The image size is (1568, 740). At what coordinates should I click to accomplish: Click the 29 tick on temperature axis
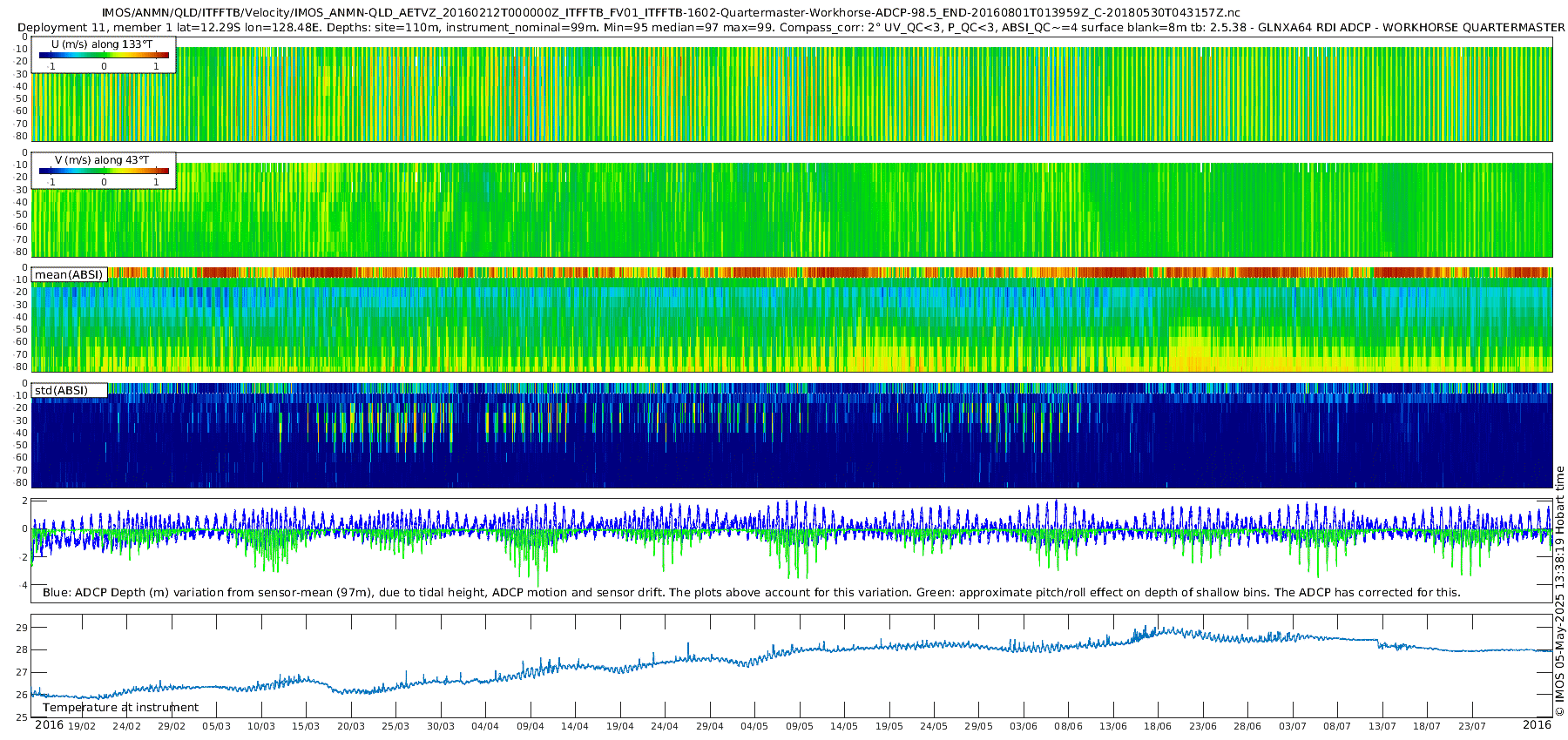click(22, 628)
